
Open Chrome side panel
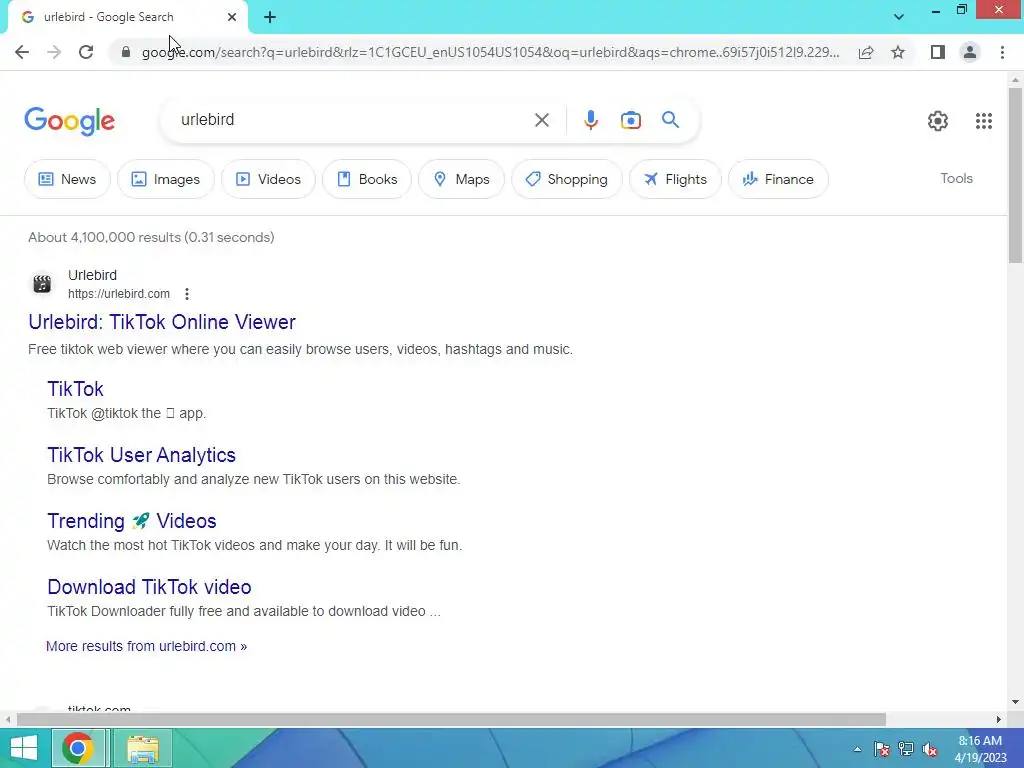pyautogui.click(x=938, y=52)
